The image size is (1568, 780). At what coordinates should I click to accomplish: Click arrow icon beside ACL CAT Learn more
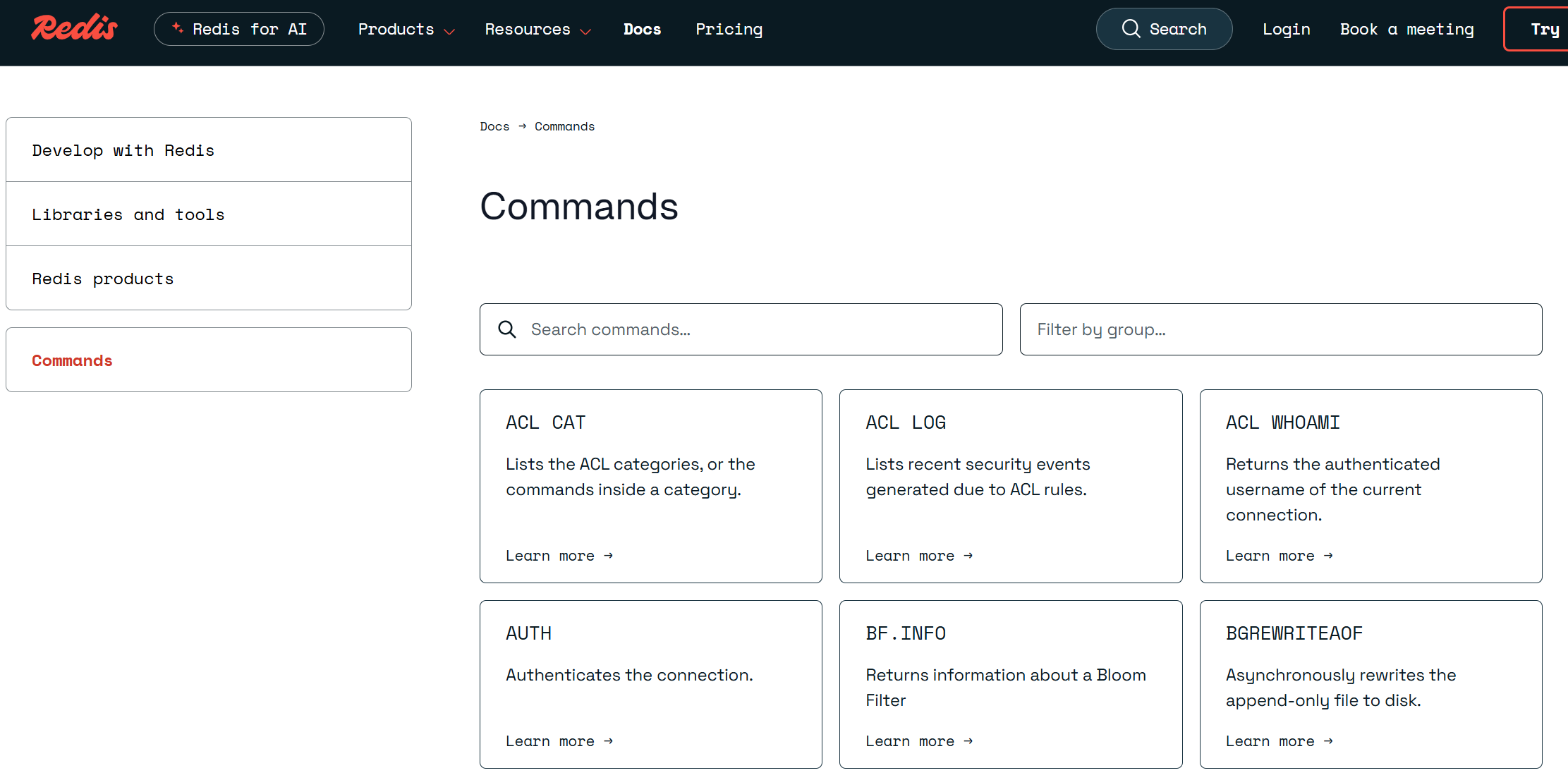pyautogui.click(x=609, y=556)
